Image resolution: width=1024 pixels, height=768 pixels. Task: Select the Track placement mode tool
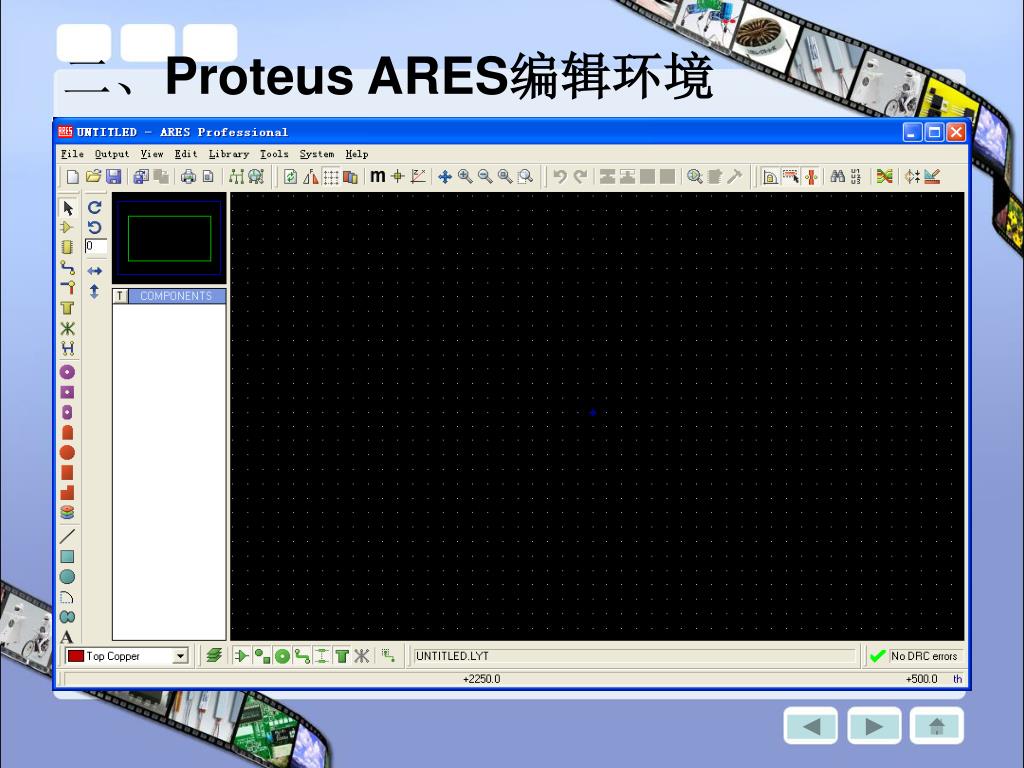pyautogui.click(x=67, y=267)
